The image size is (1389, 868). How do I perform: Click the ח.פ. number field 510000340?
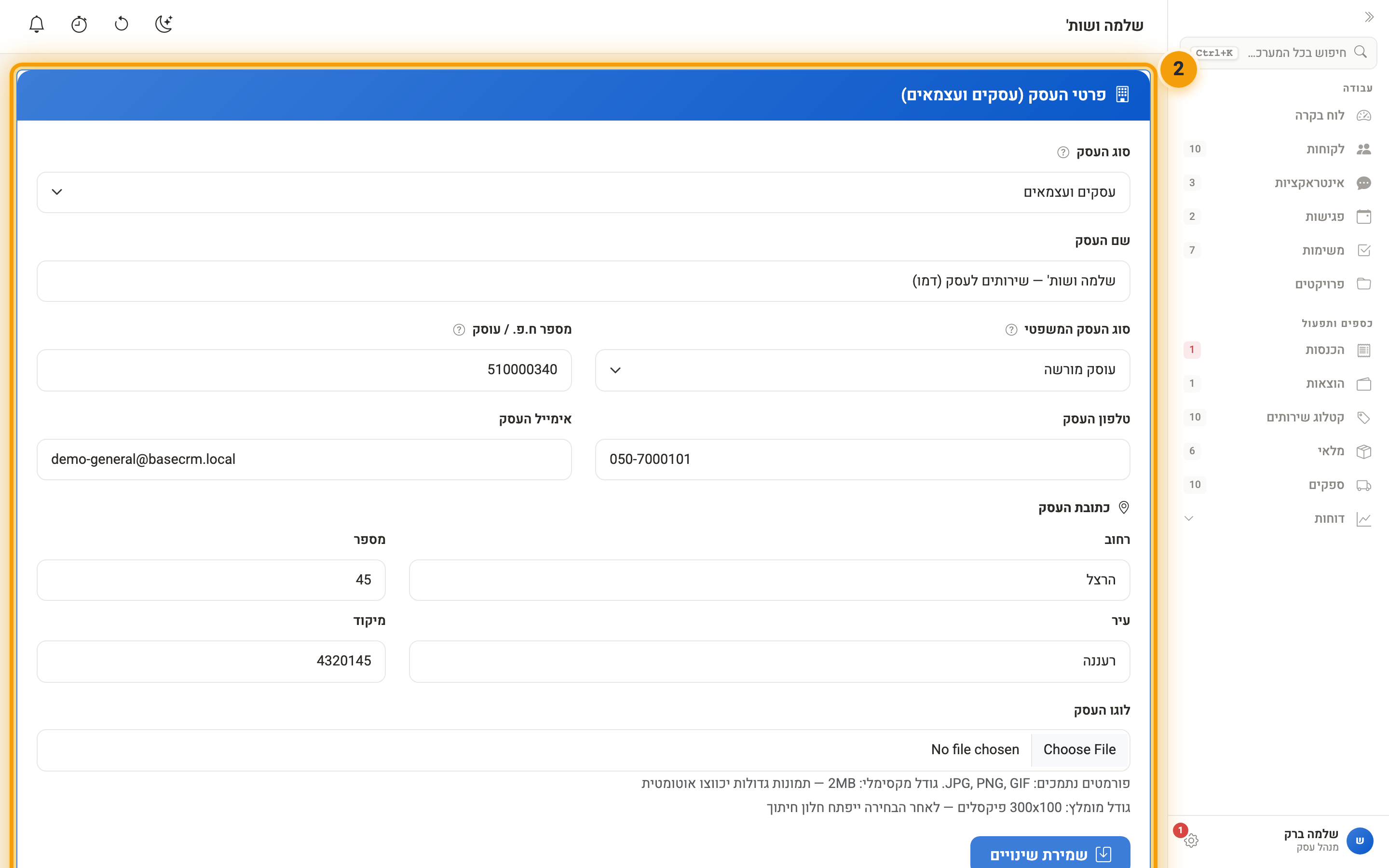(x=304, y=370)
